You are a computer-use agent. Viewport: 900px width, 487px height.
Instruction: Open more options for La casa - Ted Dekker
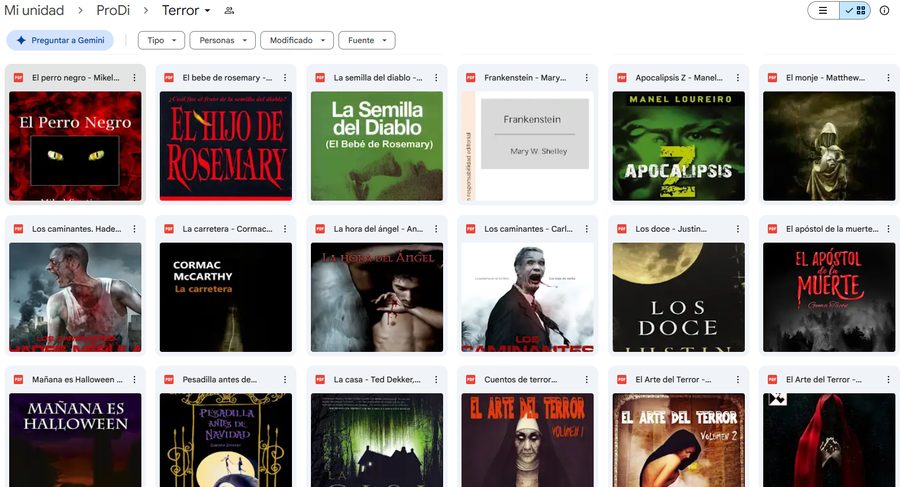coord(436,380)
